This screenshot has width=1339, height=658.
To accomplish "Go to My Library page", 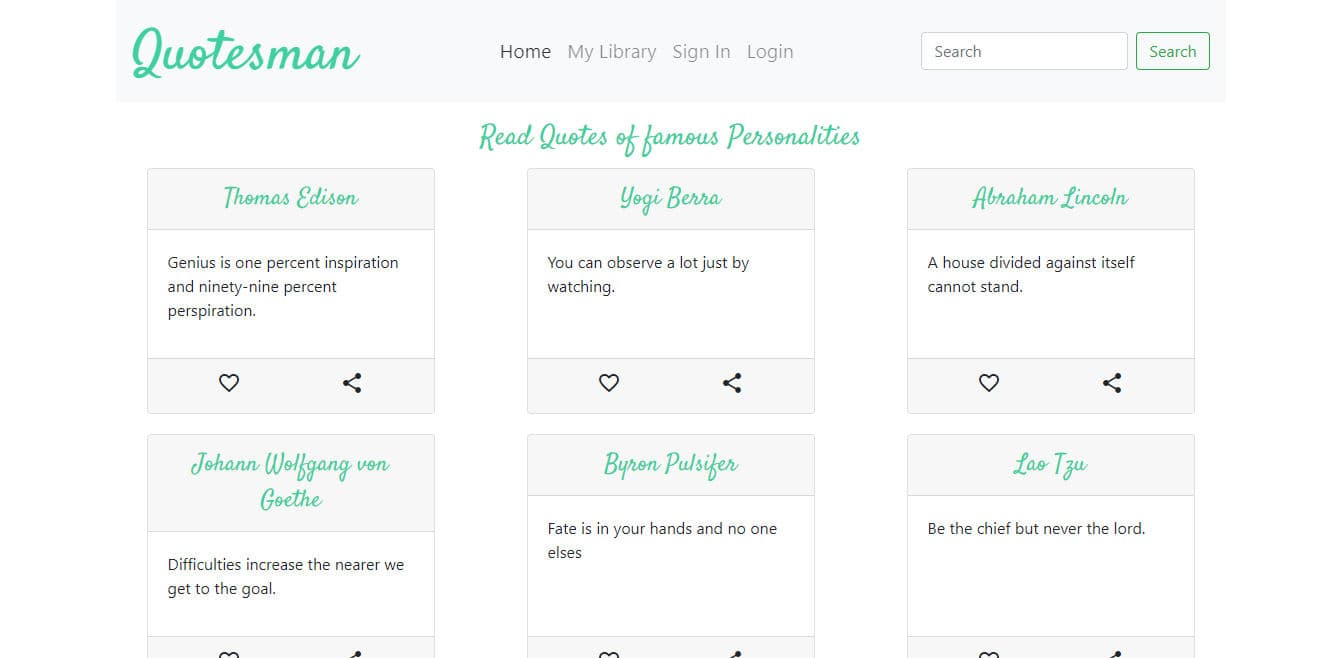I will (611, 52).
